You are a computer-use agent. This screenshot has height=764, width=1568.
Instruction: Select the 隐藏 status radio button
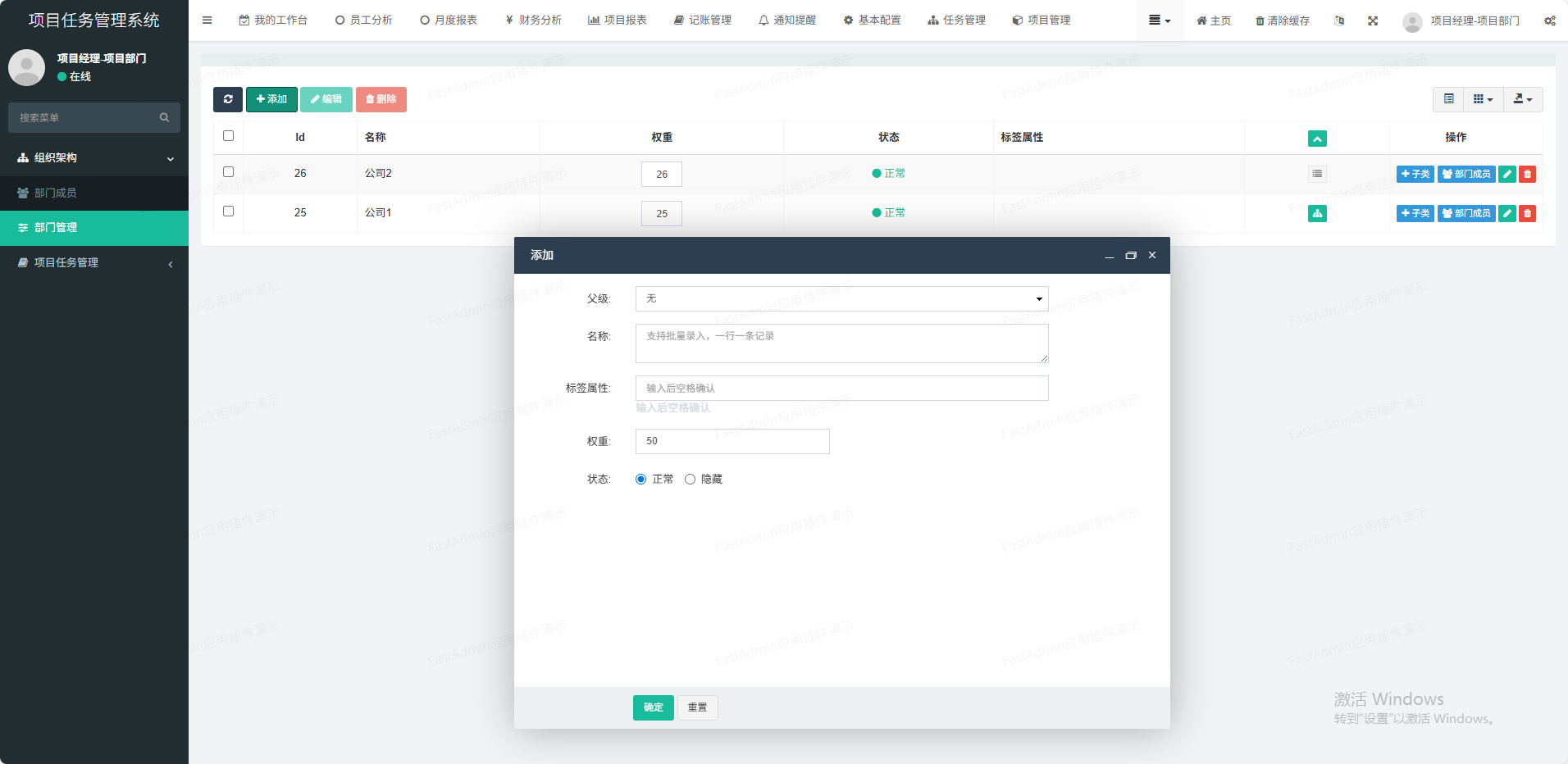click(690, 480)
